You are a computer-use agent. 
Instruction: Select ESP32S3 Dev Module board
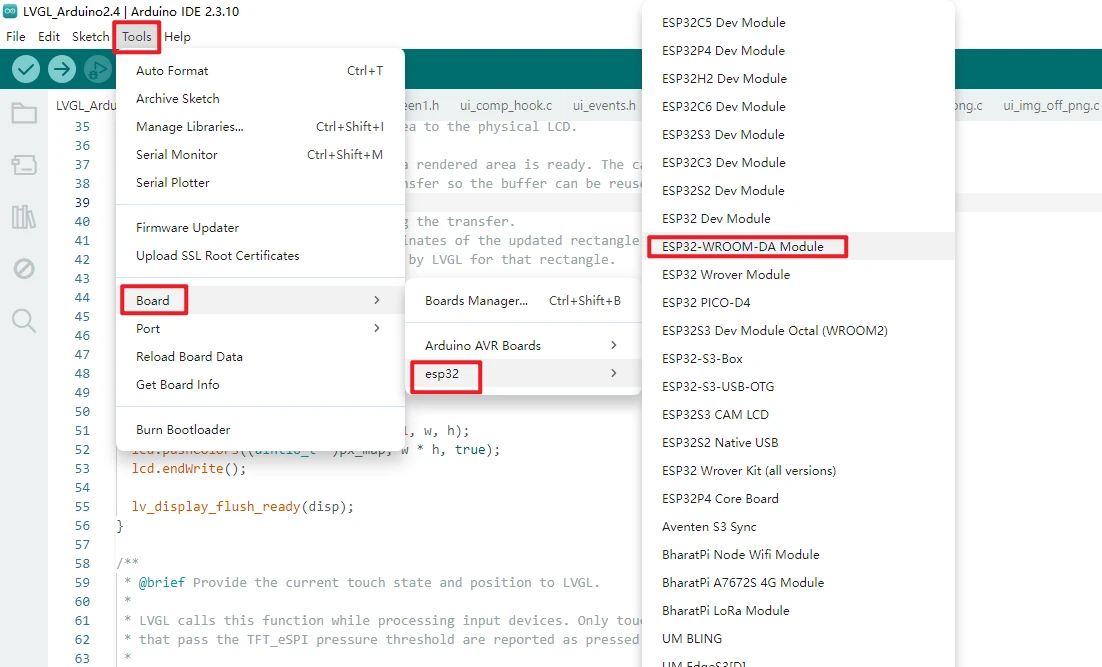click(x=799, y=135)
